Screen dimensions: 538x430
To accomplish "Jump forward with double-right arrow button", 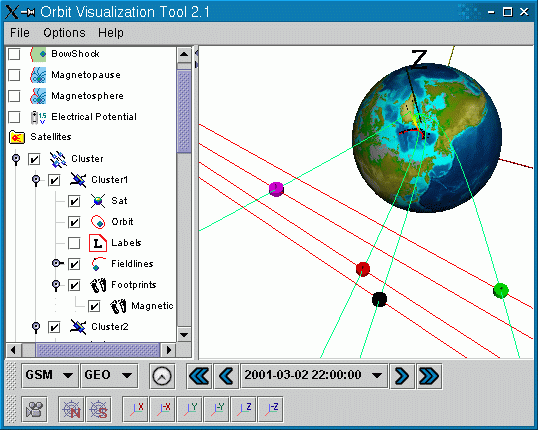I will click(429, 376).
